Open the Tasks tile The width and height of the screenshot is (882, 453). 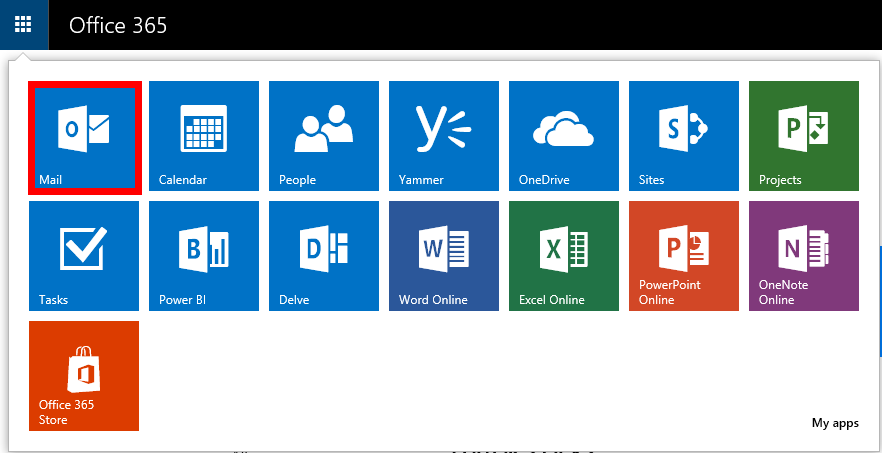[84, 256]
